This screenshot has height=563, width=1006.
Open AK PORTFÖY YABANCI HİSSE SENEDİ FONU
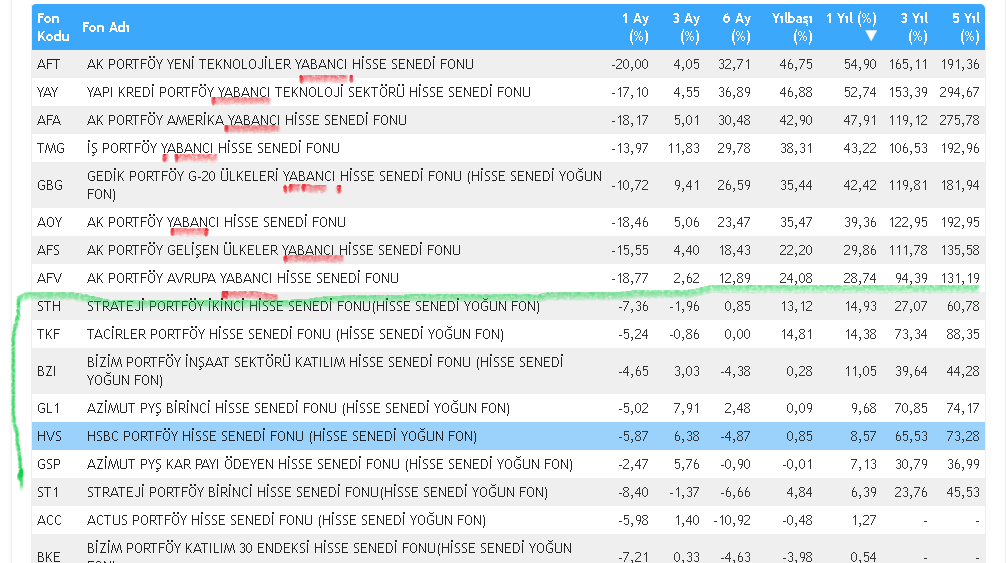coord(216,223)
